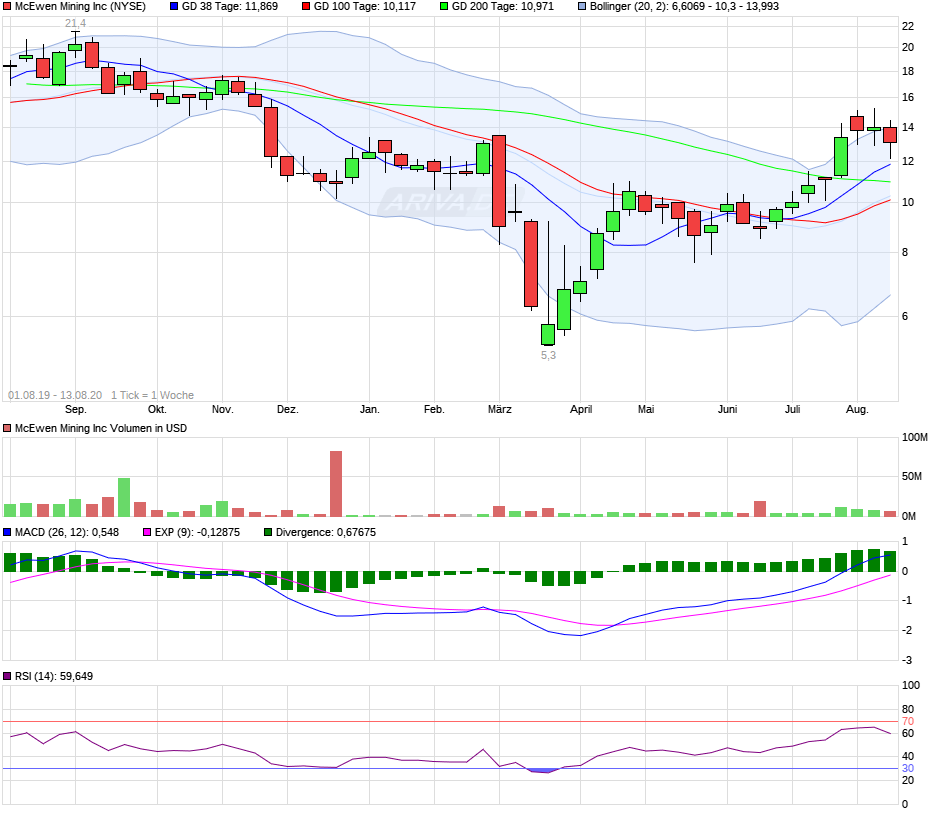Screen dimensions: 940x814
Task: Click the red McEwen Mining legend swatch
Action: (x=7, y=7)
